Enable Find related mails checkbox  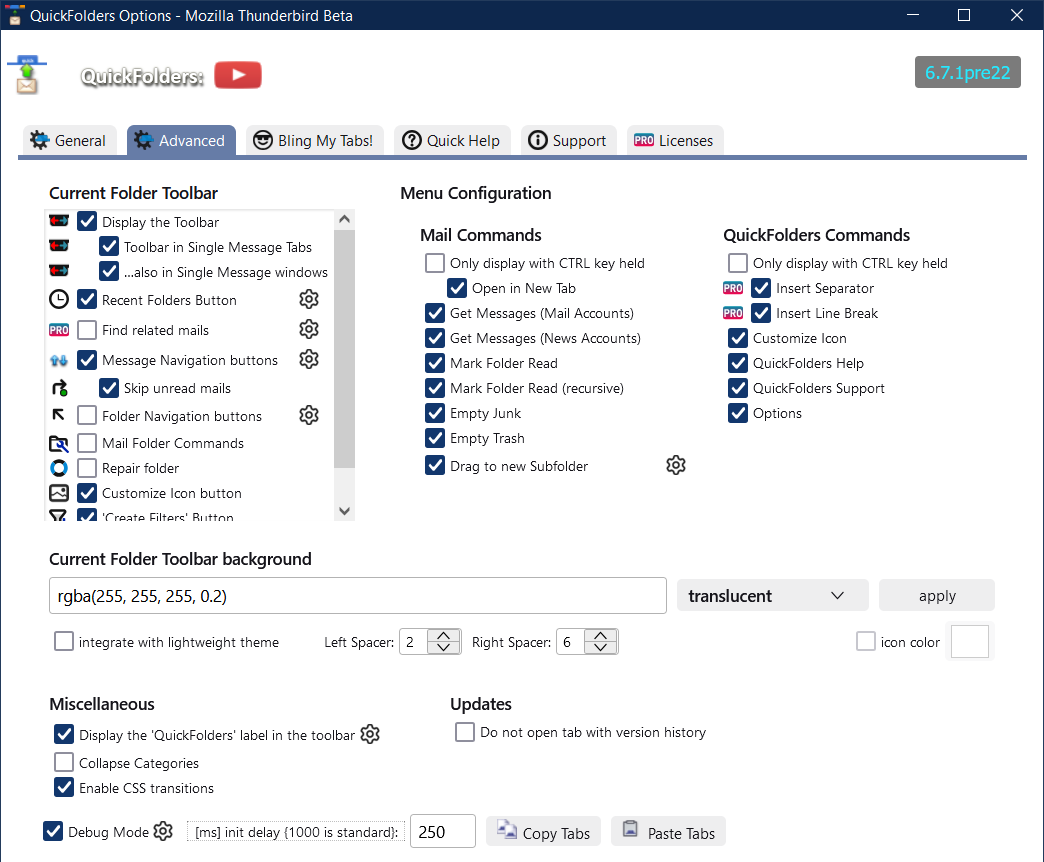pyautogui.click(x=87, y=330)
